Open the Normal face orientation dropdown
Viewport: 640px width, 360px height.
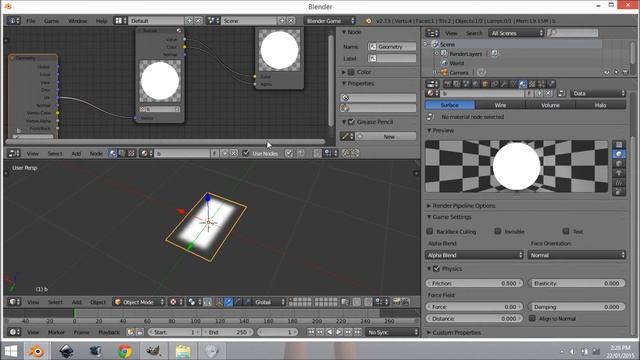point(576,255)
